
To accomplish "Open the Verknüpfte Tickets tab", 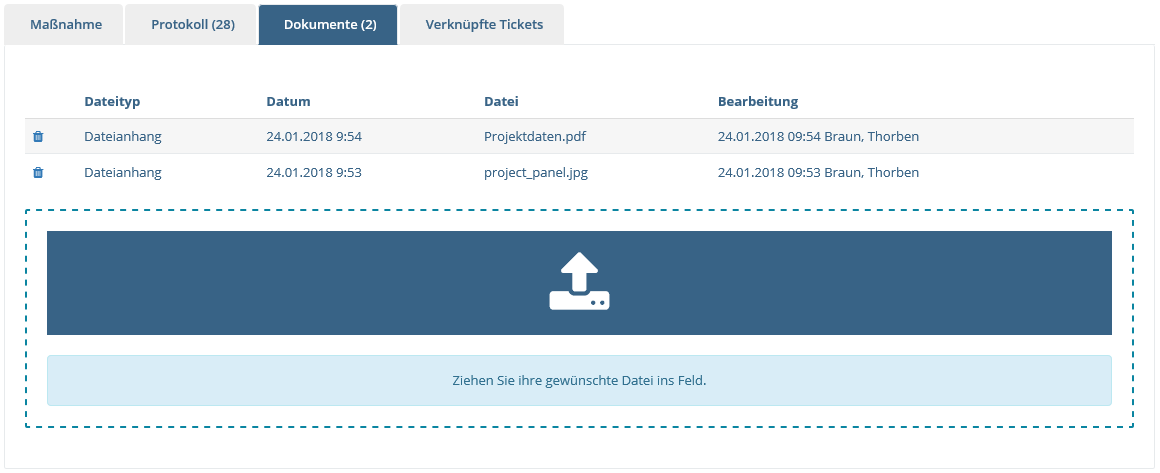I will point(485,24).
